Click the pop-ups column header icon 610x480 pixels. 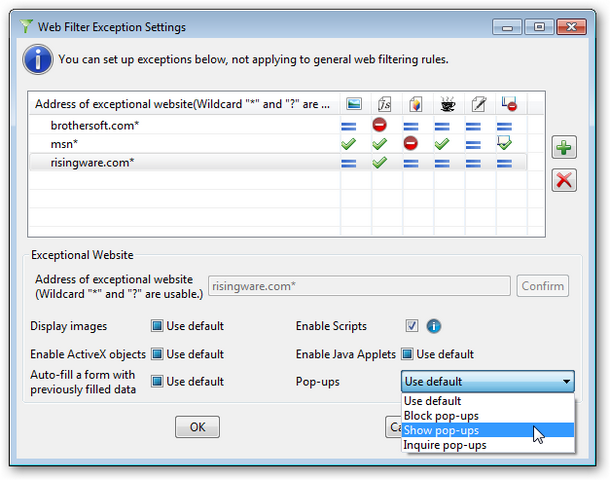507,103
